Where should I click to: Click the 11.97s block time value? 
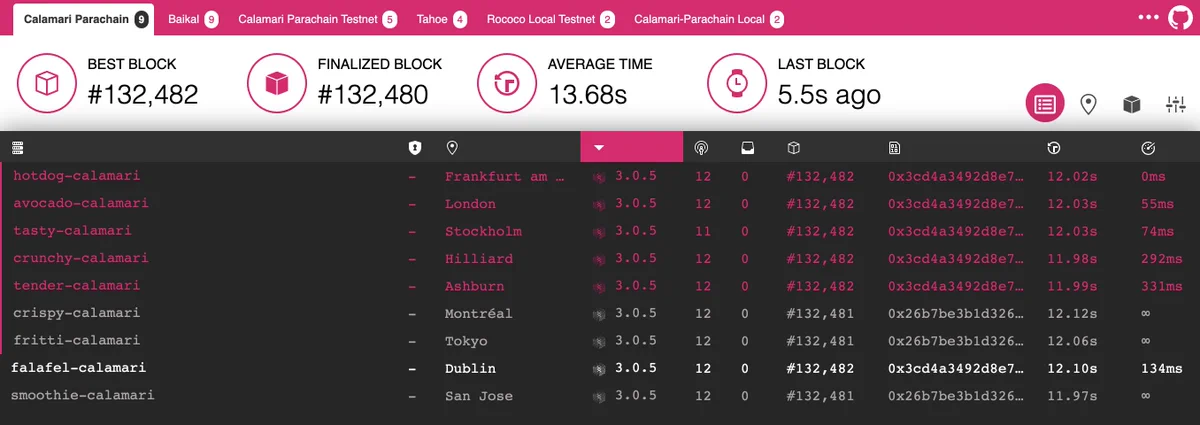[x=1072, y=396]
